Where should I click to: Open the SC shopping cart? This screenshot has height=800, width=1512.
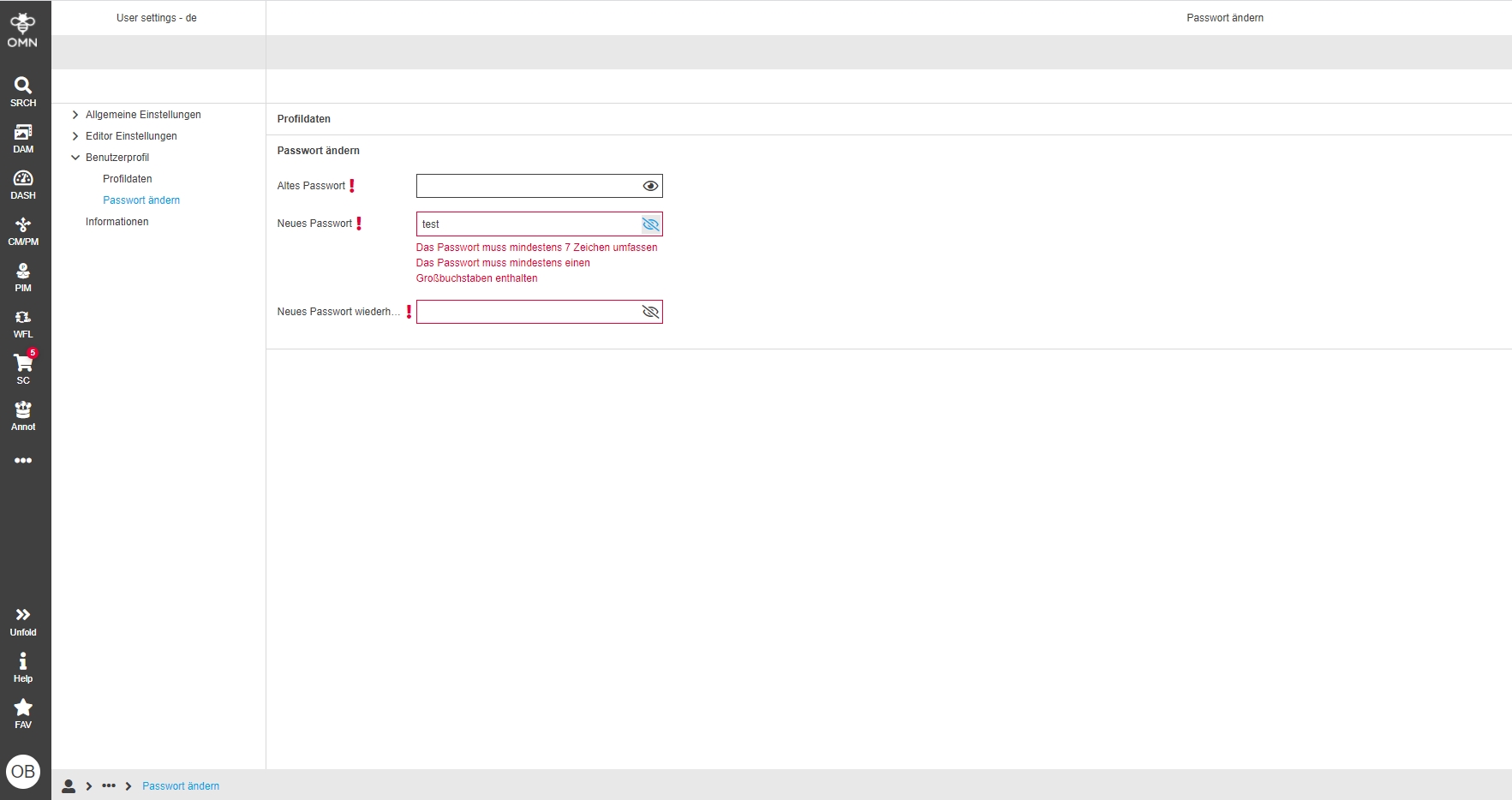[23, 369]
